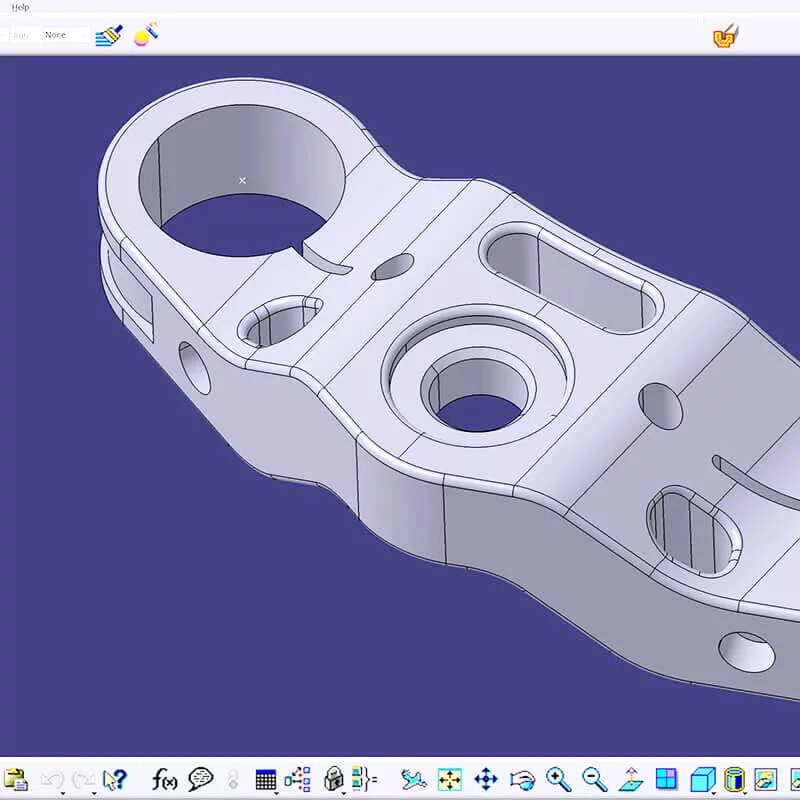Click the Paste clipboard icon
The height and width of the screenshot is (800, 800).
click(15, 779)
